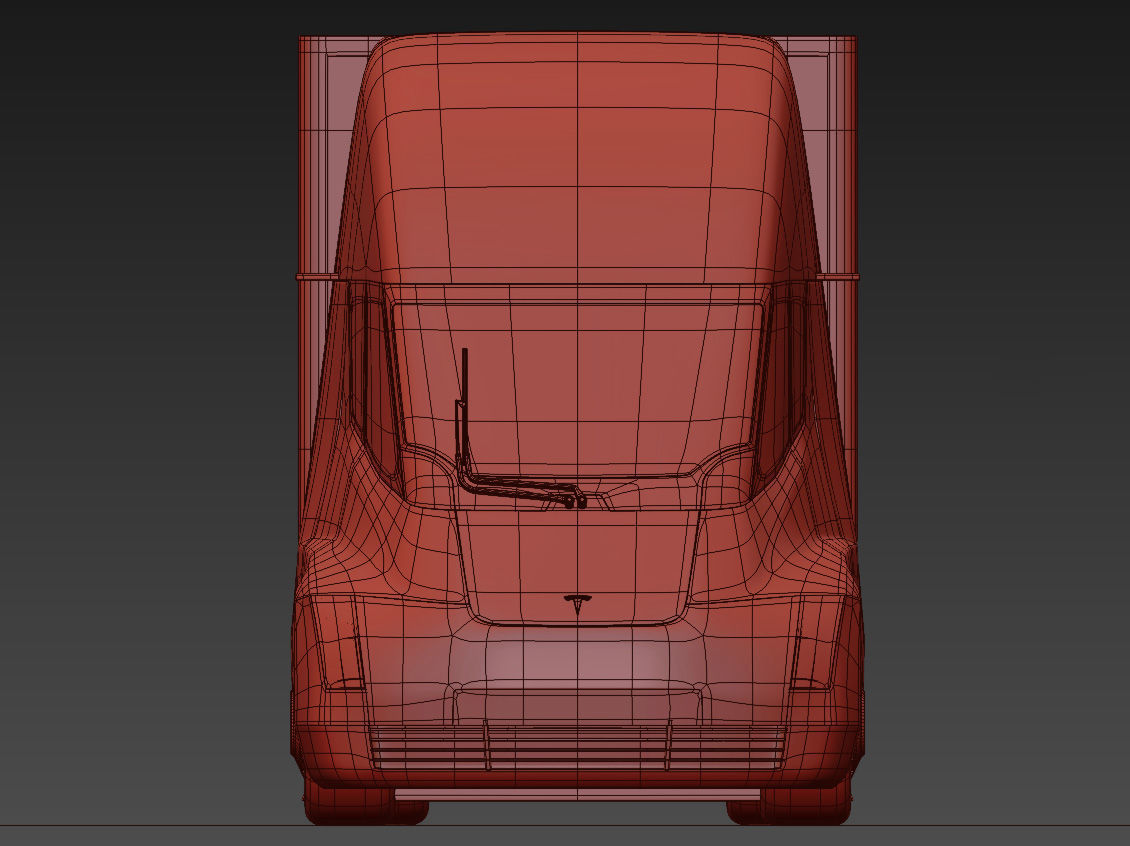
Task: Select the headlight on the viewer's left
Action: pyautogui.click(x=337, y=642)
